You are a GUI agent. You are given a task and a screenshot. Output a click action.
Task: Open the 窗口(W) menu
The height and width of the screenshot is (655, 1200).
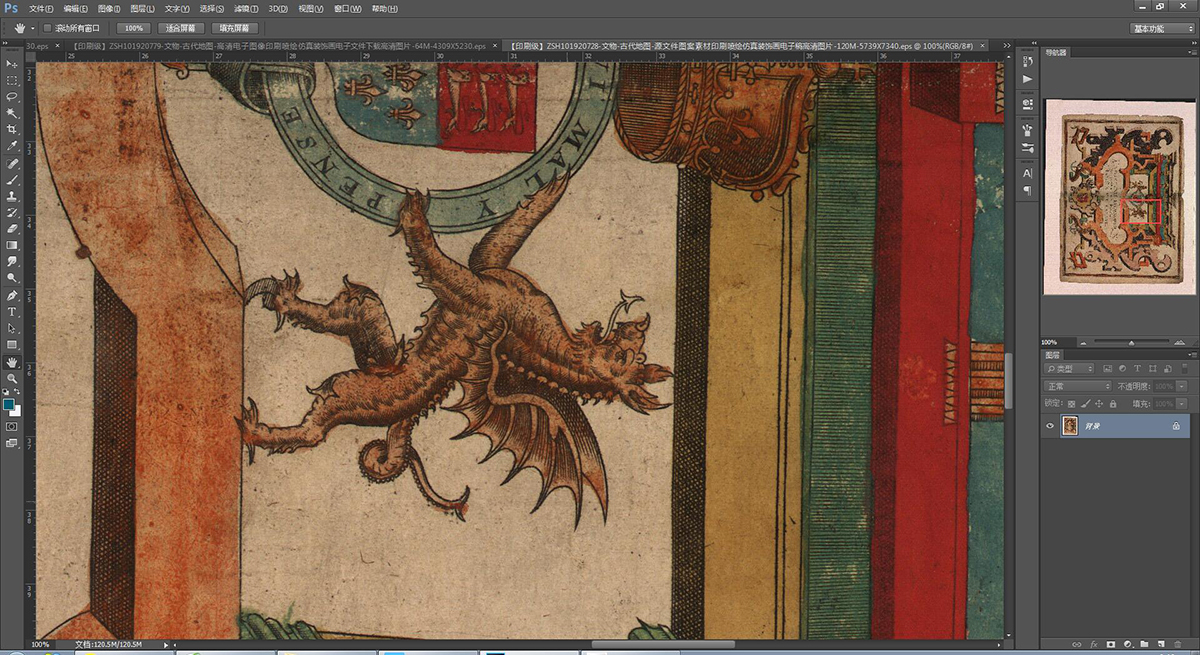(x=348, y=8)
